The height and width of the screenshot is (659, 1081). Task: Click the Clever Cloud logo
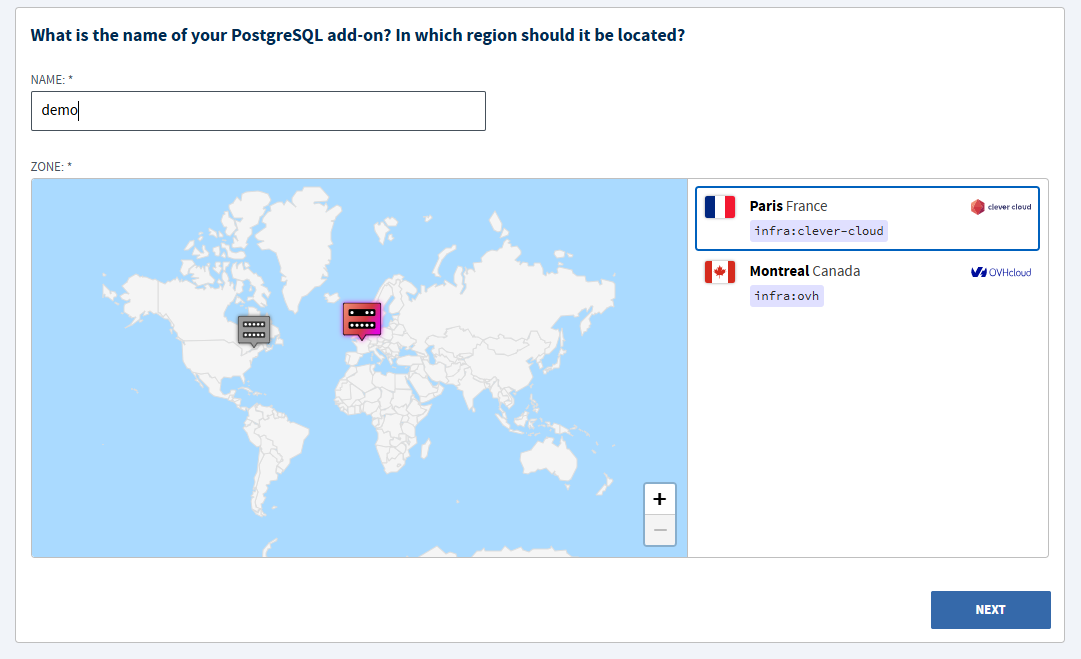(x=1001, y=207)
